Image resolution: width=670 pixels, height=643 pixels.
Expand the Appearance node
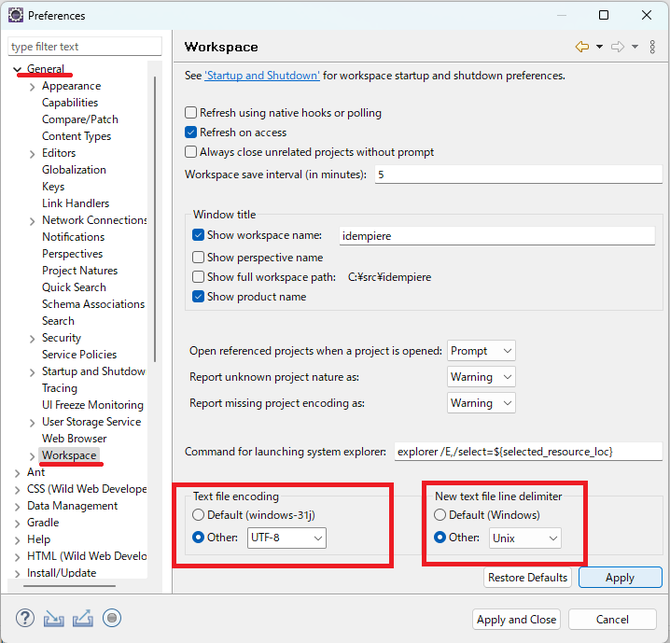tap(32, 87)
